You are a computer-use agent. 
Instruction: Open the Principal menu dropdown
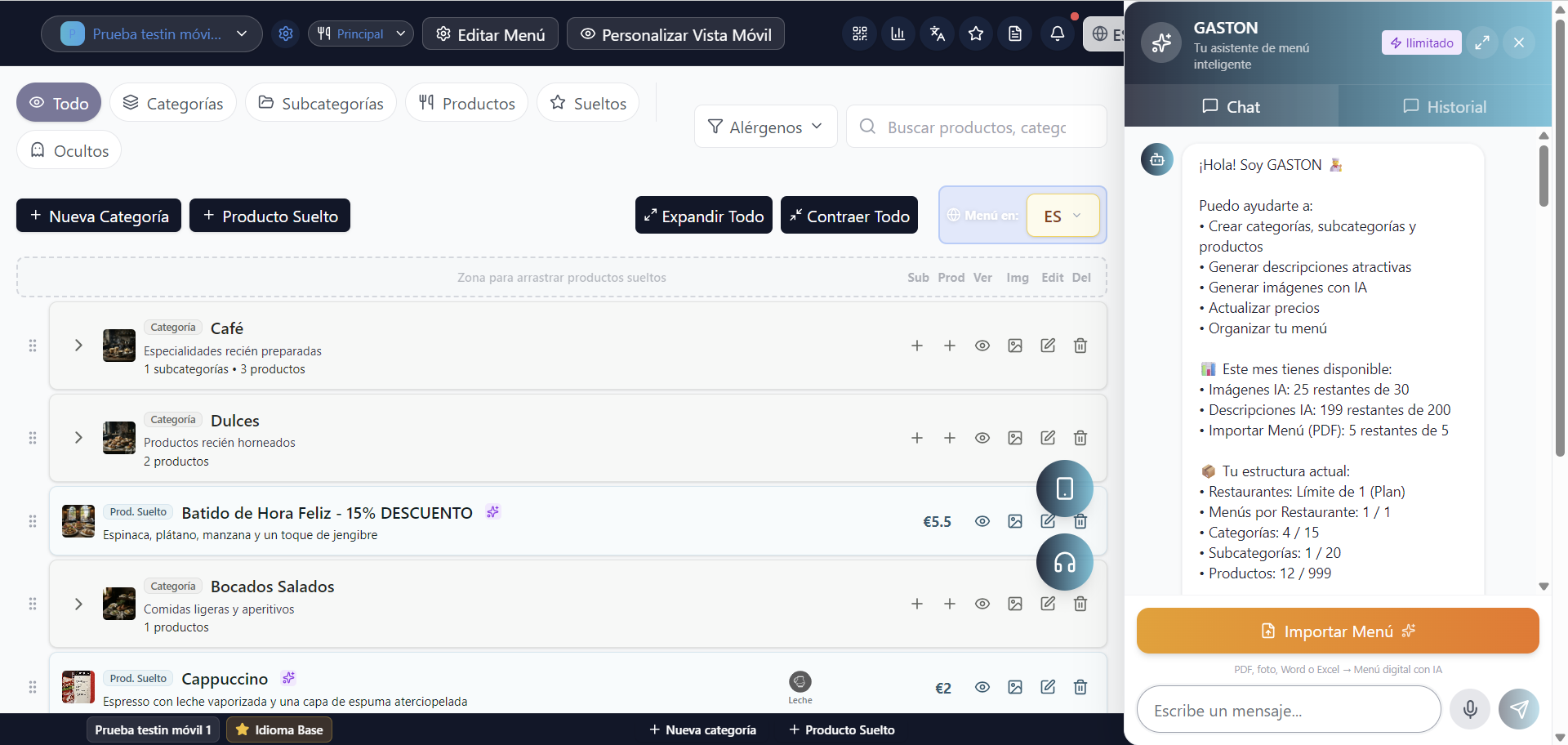(360, 33)
